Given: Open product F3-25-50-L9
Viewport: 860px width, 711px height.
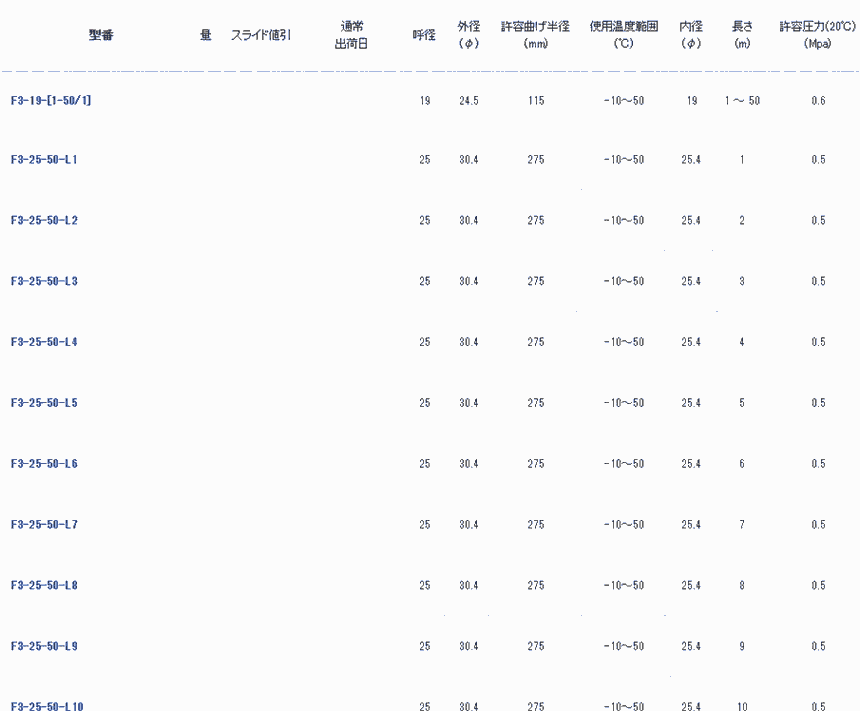Looking at the screenshot, I should (x=44, y=647).
